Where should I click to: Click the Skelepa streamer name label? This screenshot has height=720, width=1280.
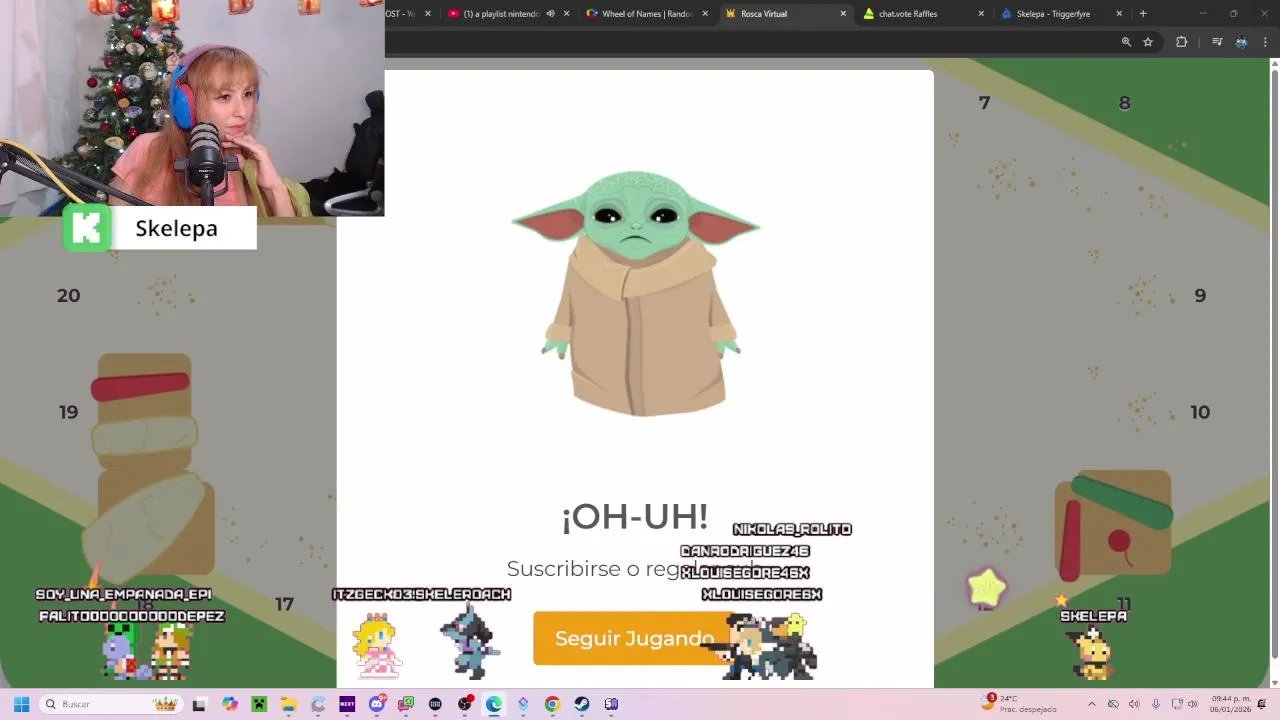[176, 228]
